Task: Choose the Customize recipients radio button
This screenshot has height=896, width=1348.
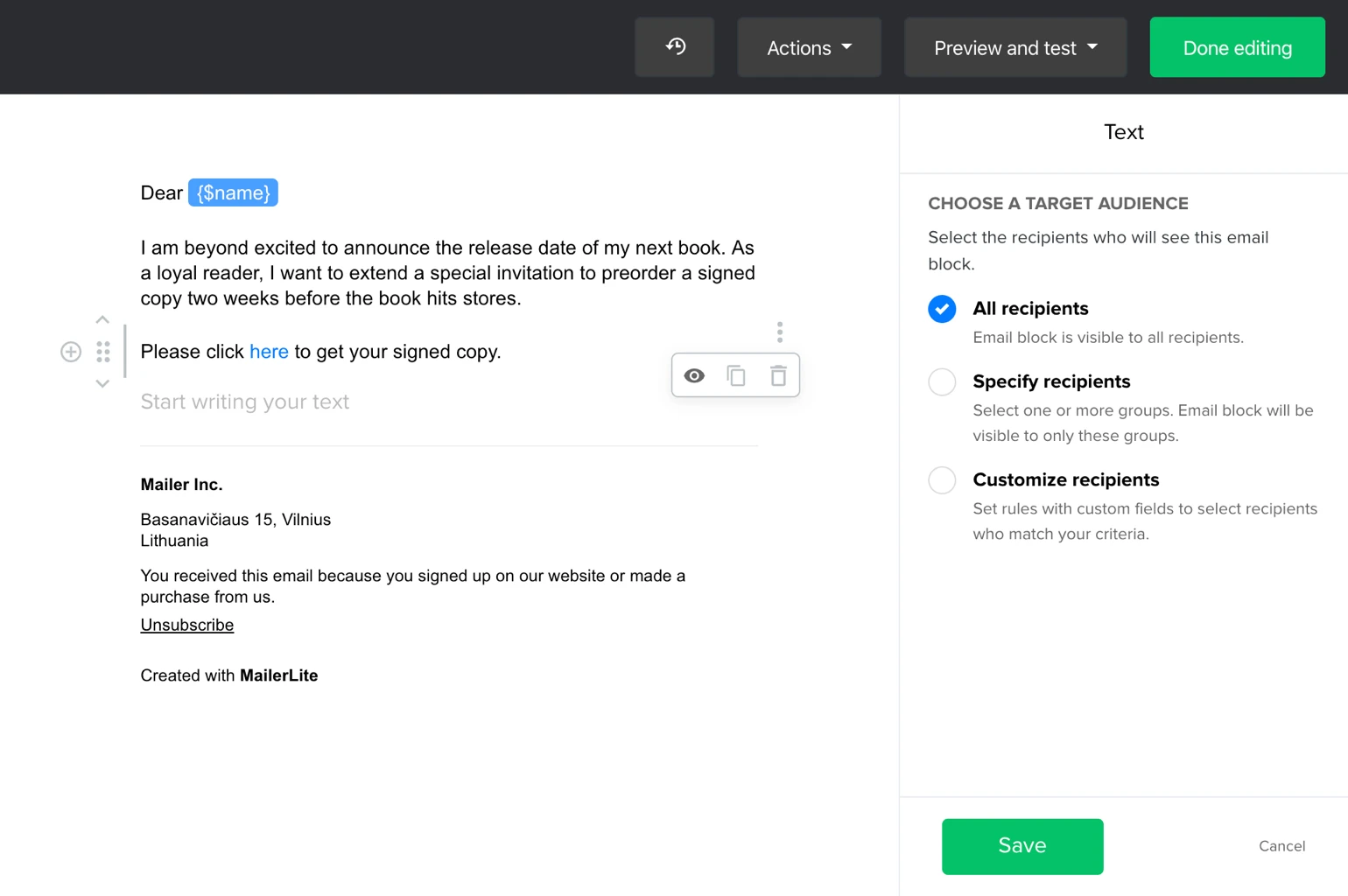Action: pyautogui.click(x=942, y=480)
